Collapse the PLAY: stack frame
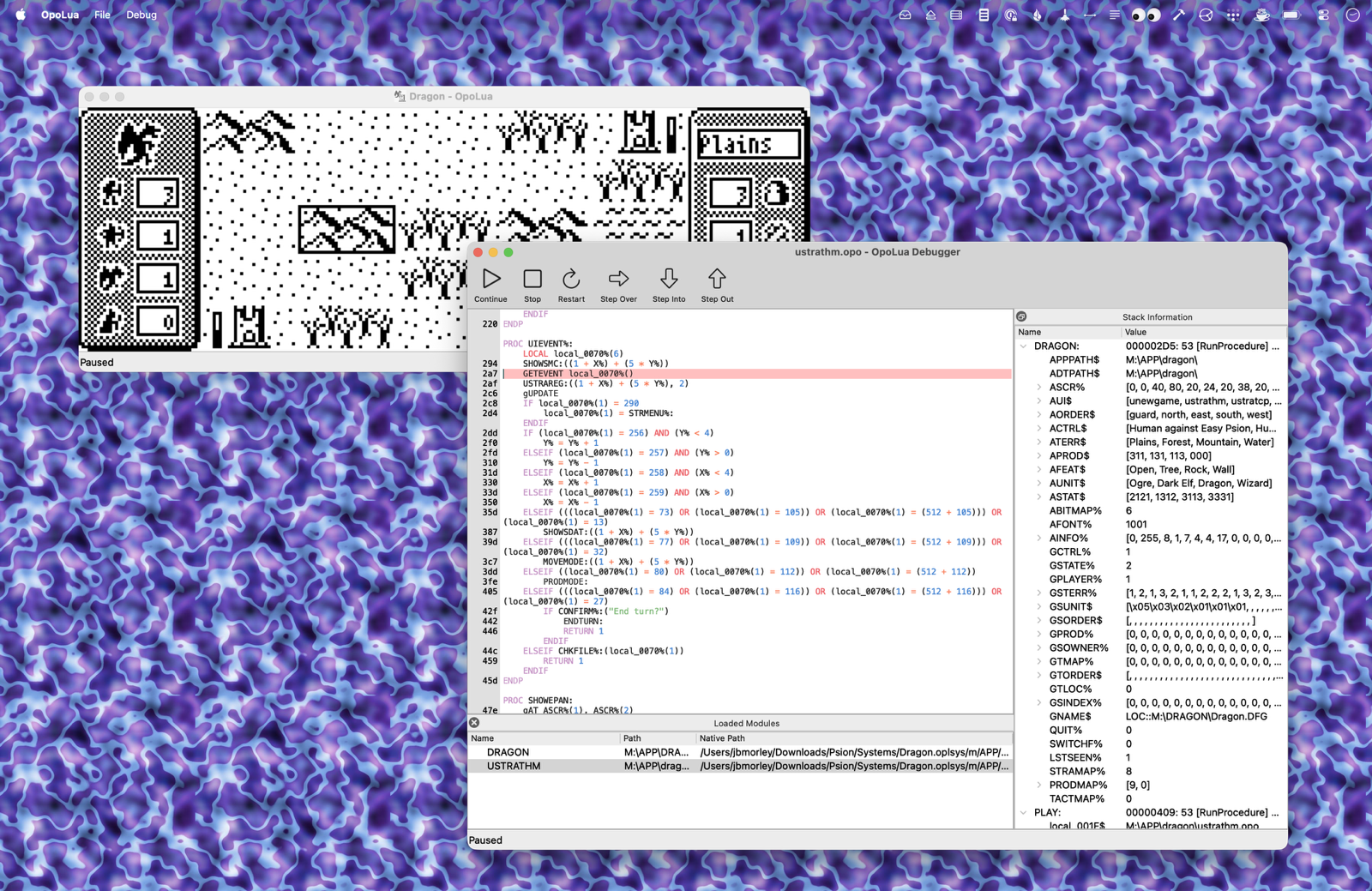Viewport: 1372px width, 891px height. point(1024,813)
